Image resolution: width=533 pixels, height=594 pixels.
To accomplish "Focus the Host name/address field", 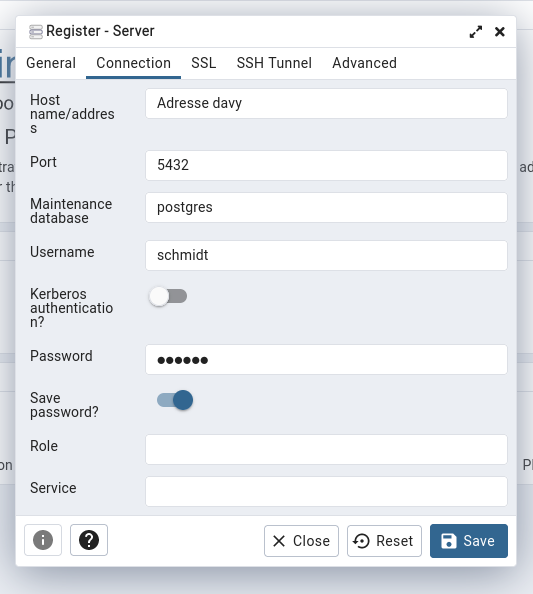I will click(x=326, y=103).
